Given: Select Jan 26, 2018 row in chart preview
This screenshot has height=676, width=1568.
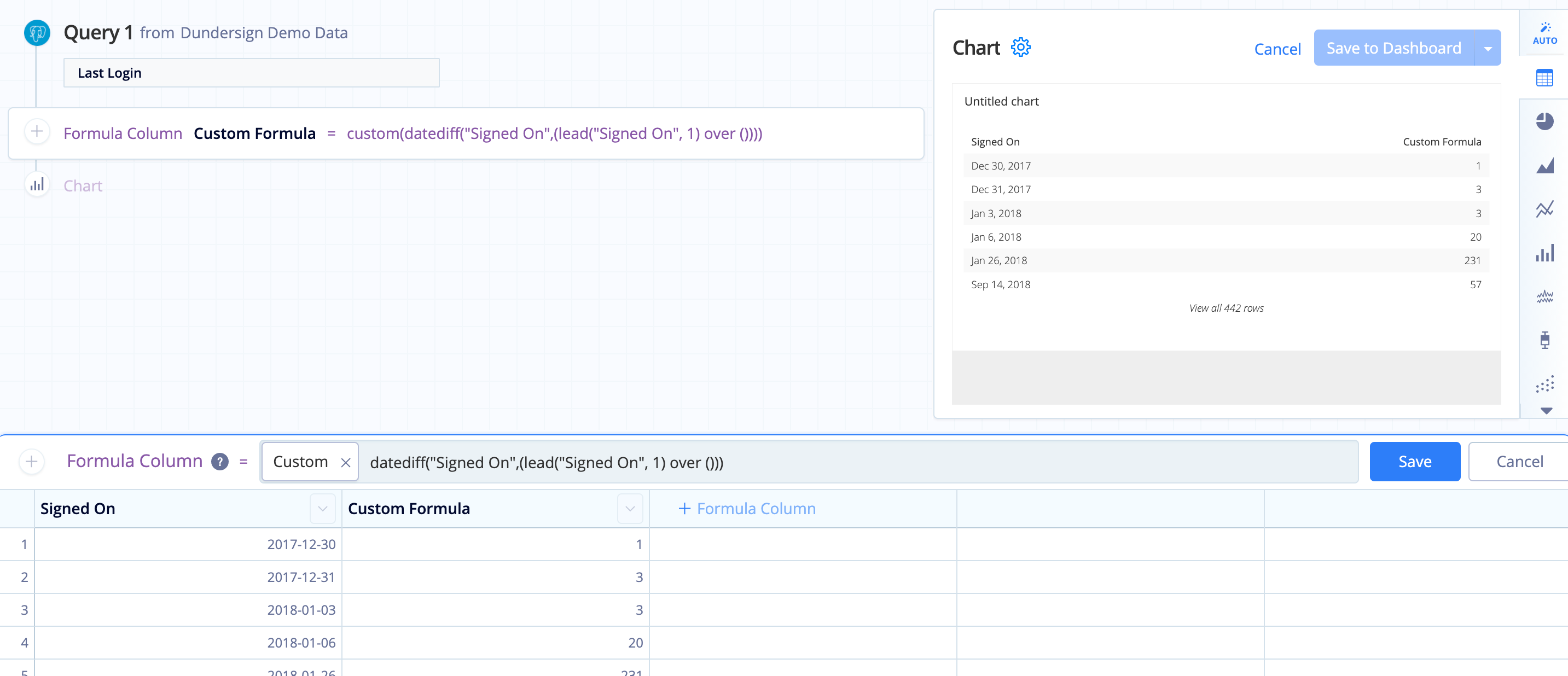Looking at the screenshot, I should pos(1226,260).
